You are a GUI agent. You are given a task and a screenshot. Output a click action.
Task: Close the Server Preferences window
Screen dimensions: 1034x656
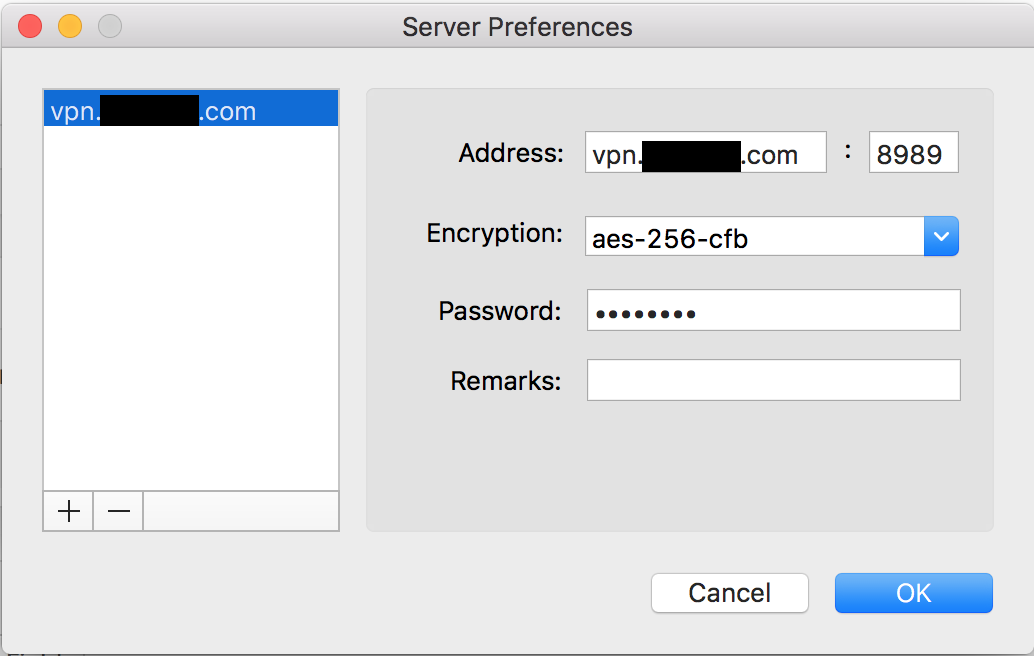[x=30, y=26]
